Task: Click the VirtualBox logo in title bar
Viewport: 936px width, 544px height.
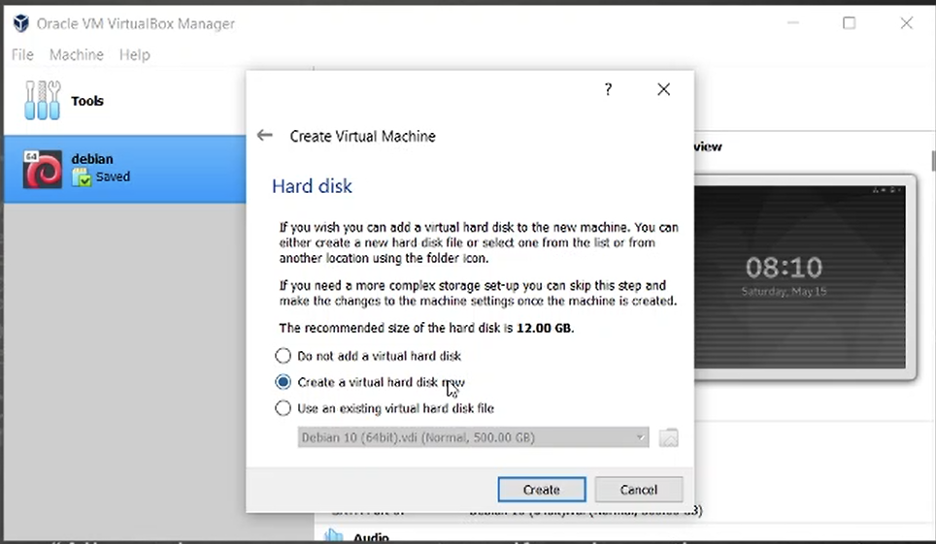Action: 20,23
